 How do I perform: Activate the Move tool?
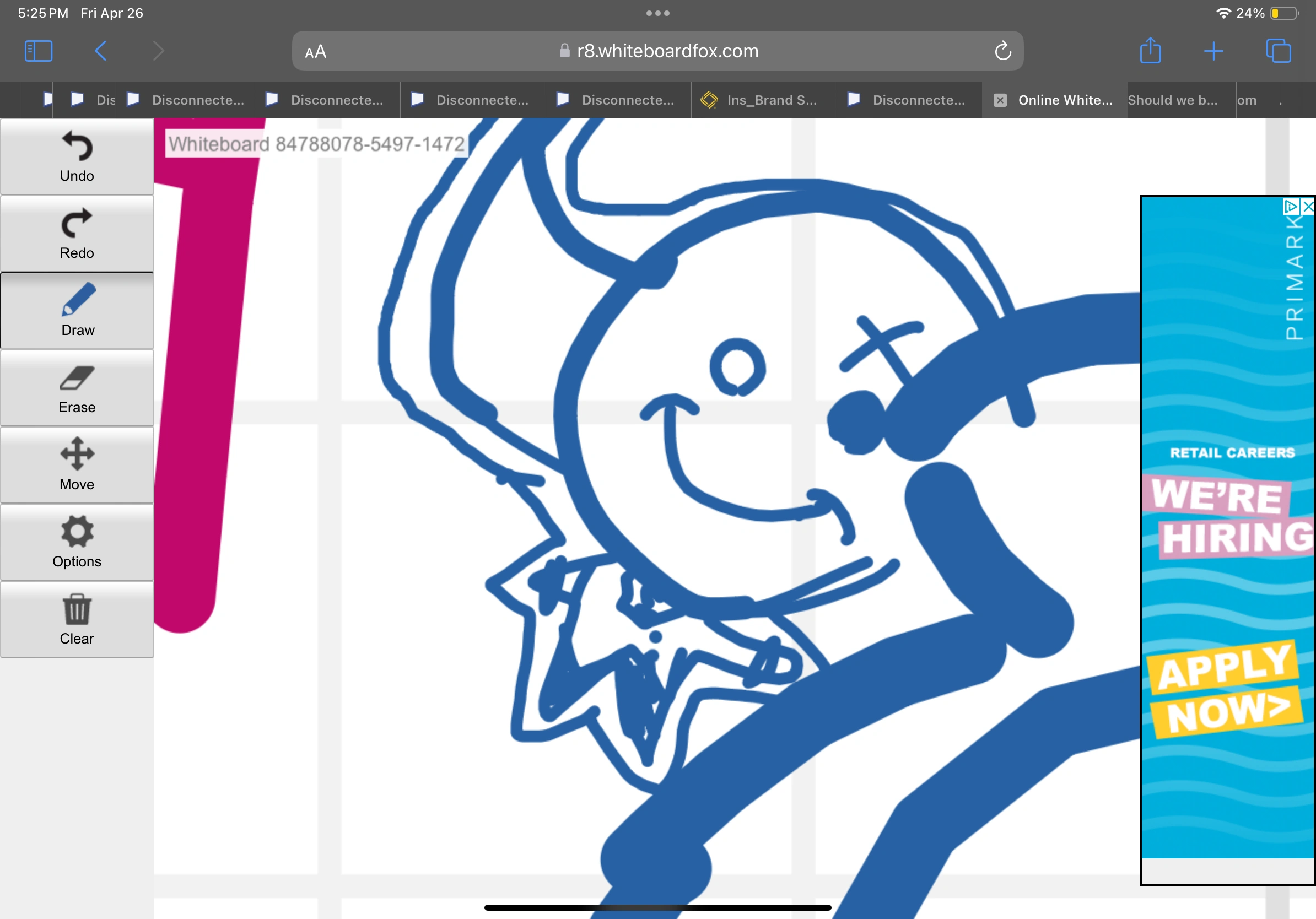(77, 464)
